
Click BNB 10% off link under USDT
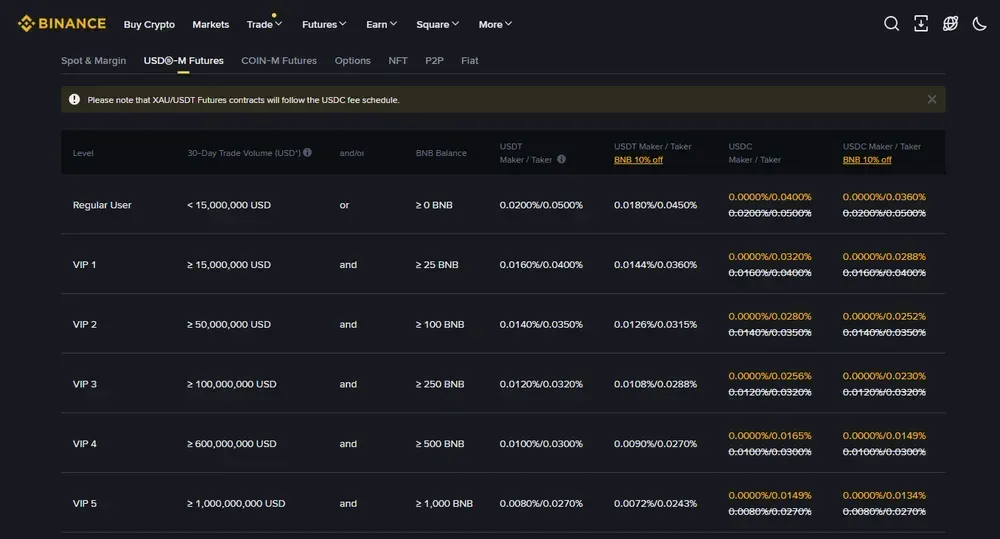[638, 160]
